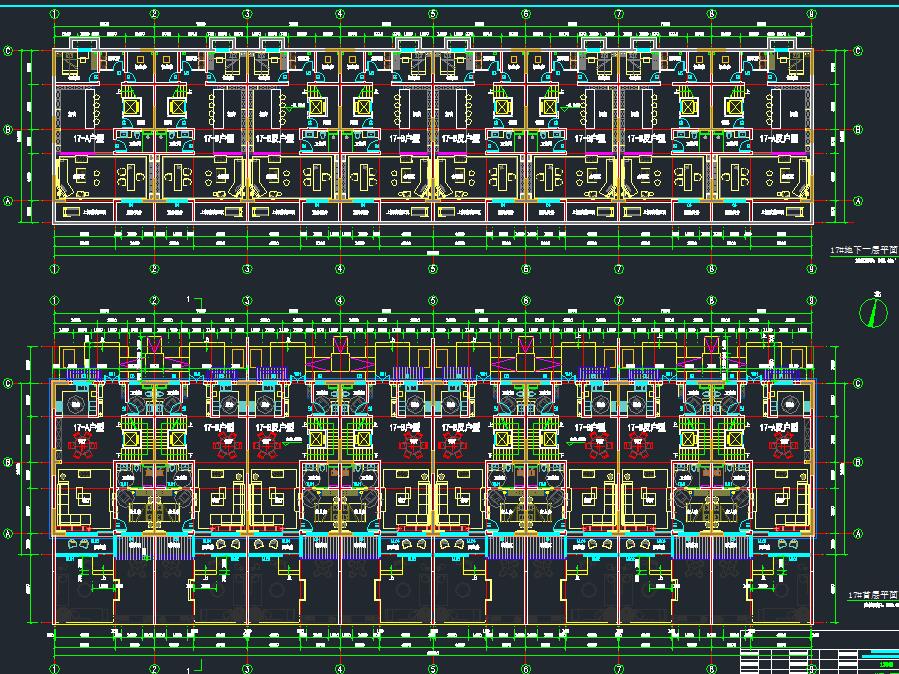Viewport: 899px width, 674px height.
Task: Click grid bubble 1 above the basement plan
Action: pos(55,14)
